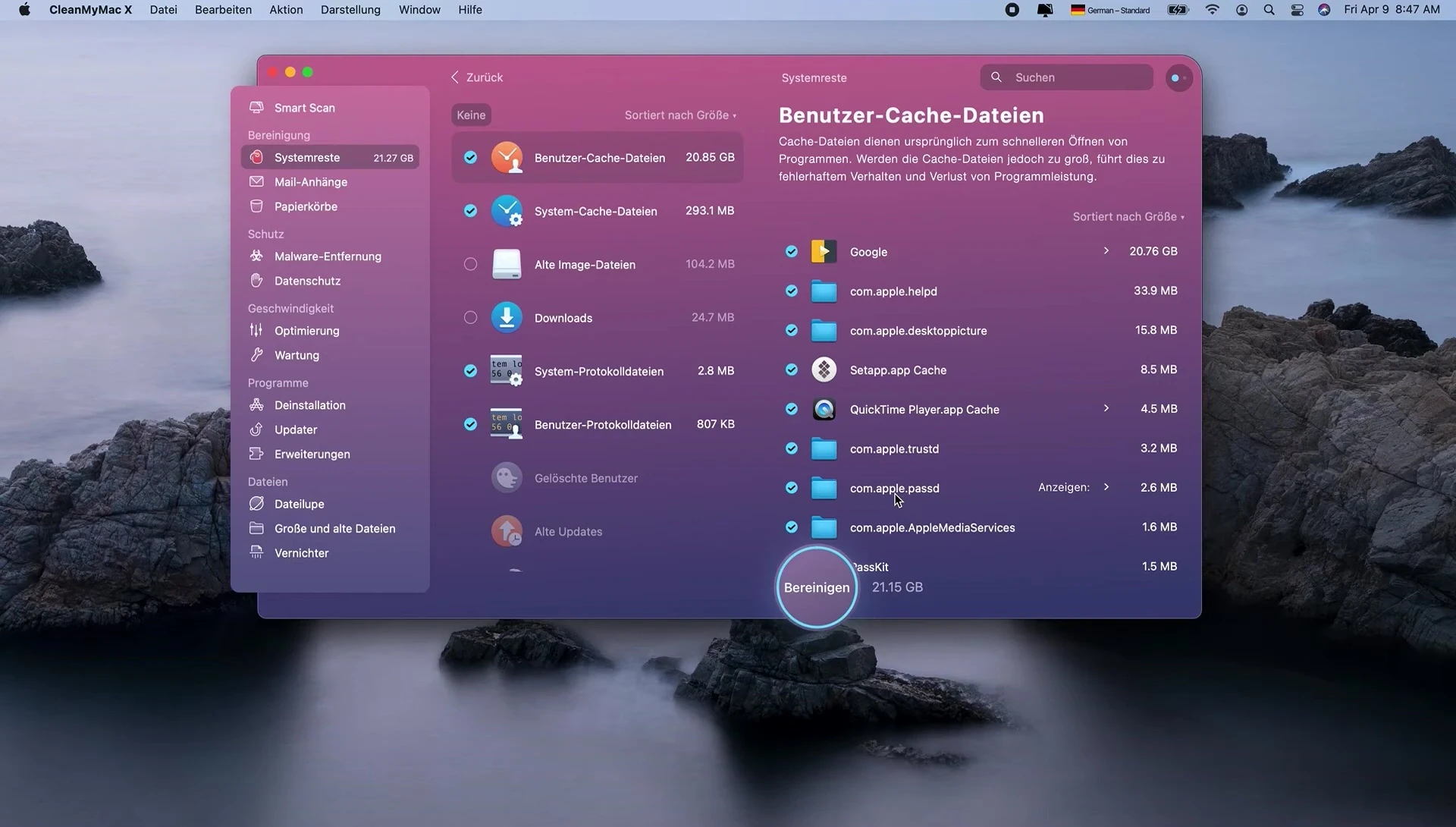
Task: Click Gelöschte Benutzer icon
Action: [507, 478]
